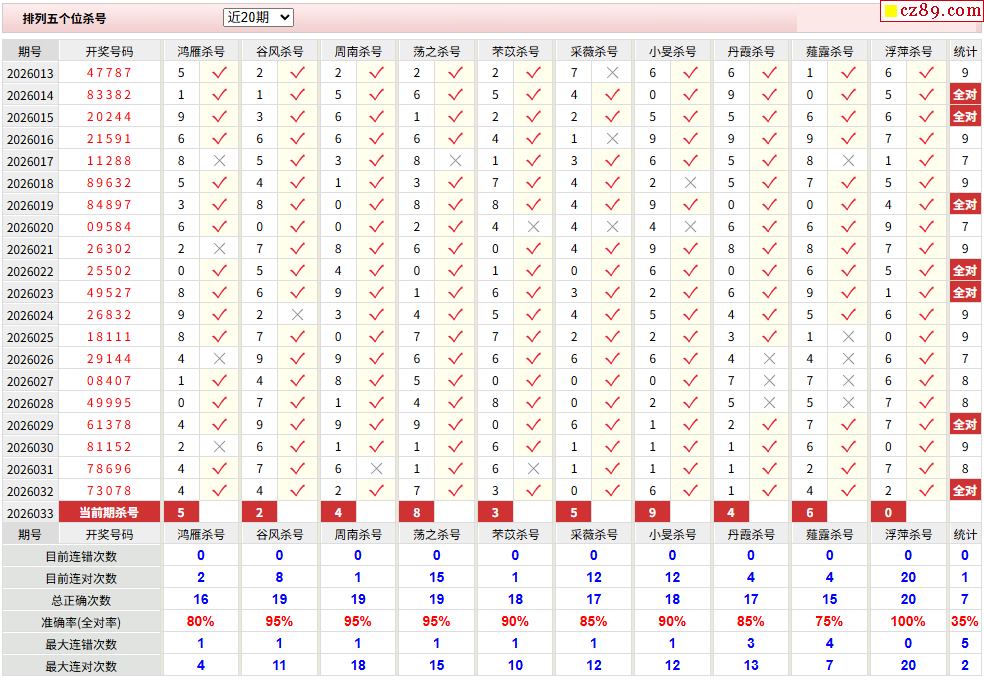Click the 100% accuracy value for 浮萍杀号
Image resolution: width=984 pixels, height=681 pixels.
coord(907,622)
